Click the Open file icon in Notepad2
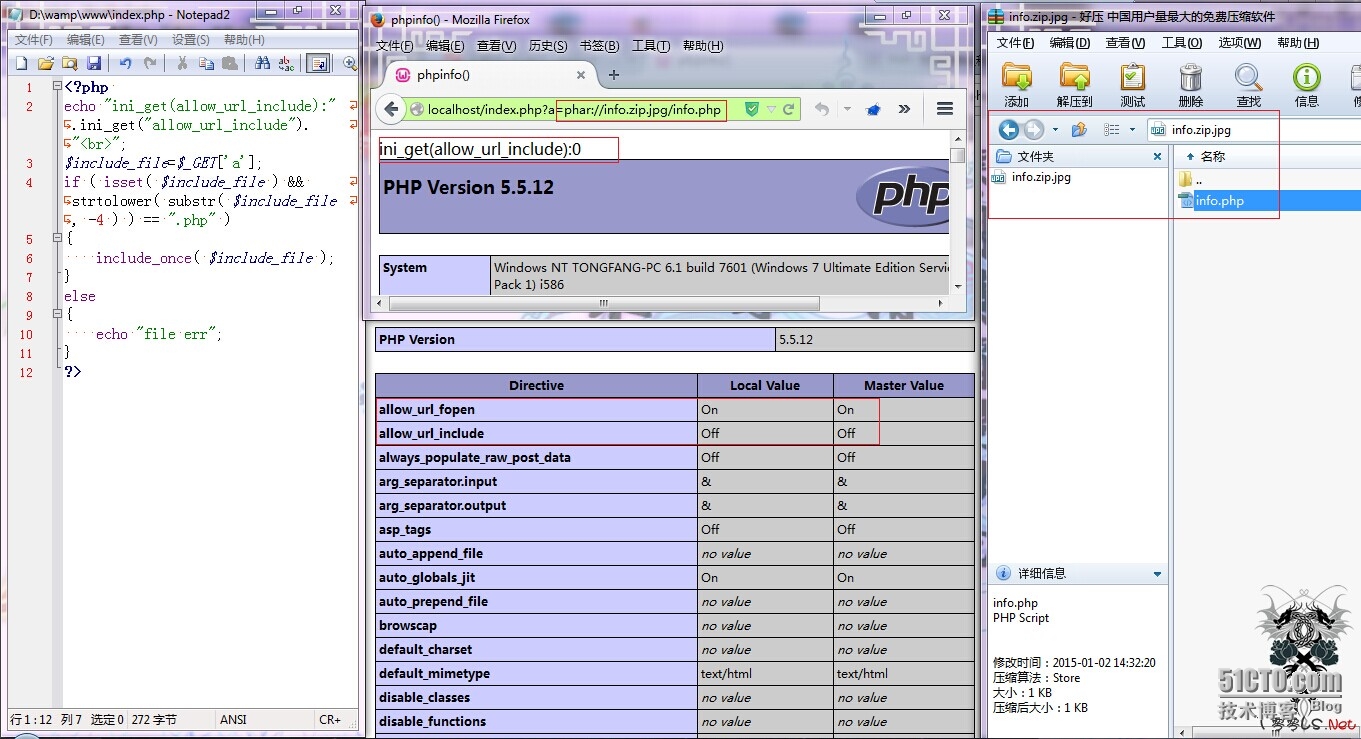This screenshot has height=739, width=1361. [x=45, y=63]
